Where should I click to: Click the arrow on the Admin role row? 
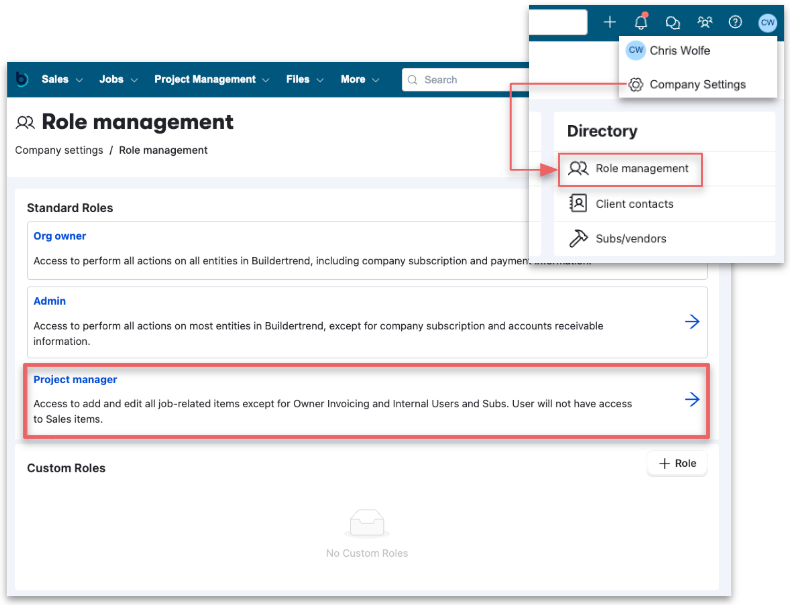tap(692, 321)
